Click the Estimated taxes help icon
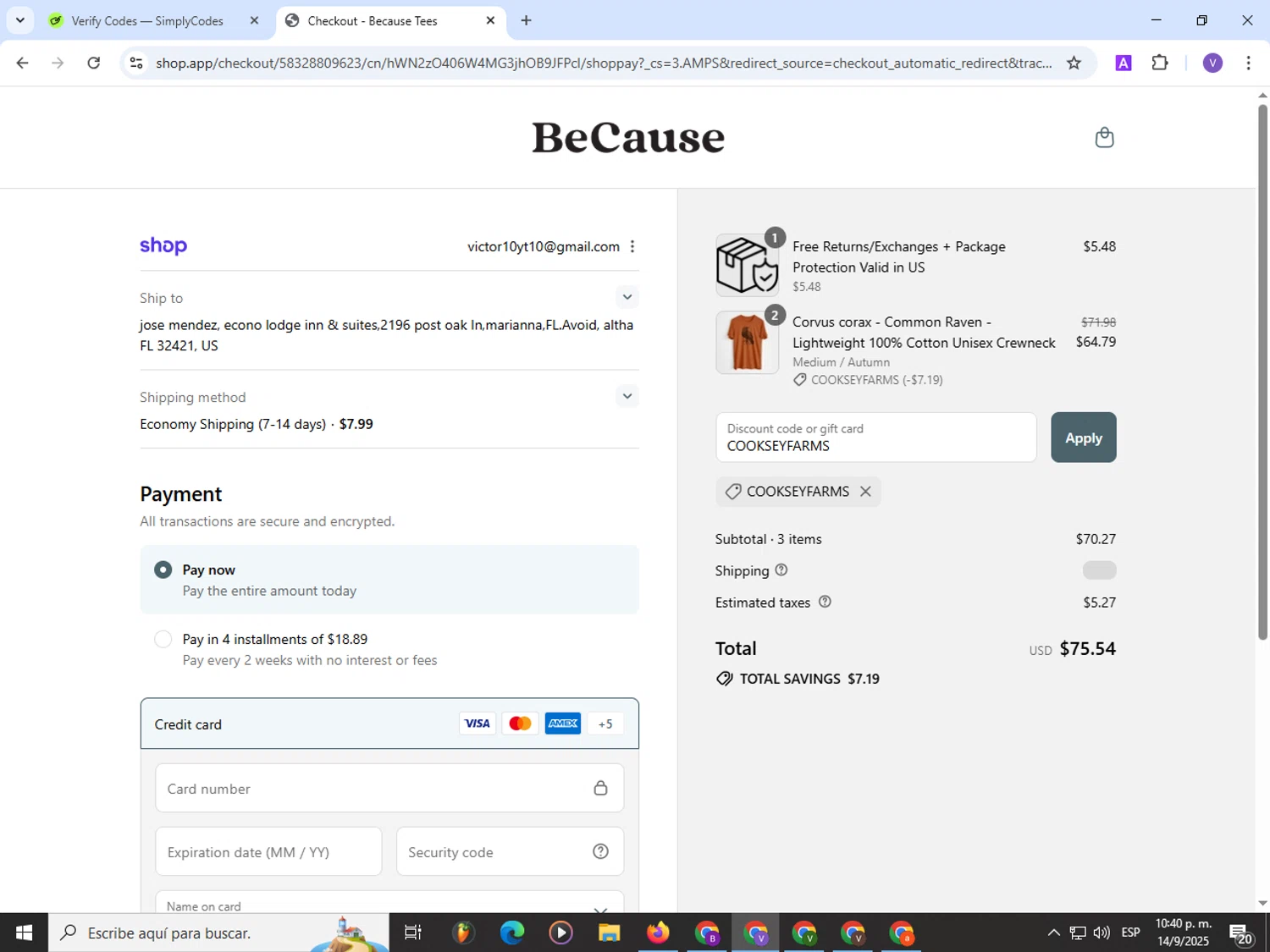Screen dimensions: 1270x952 click(825, 602)
